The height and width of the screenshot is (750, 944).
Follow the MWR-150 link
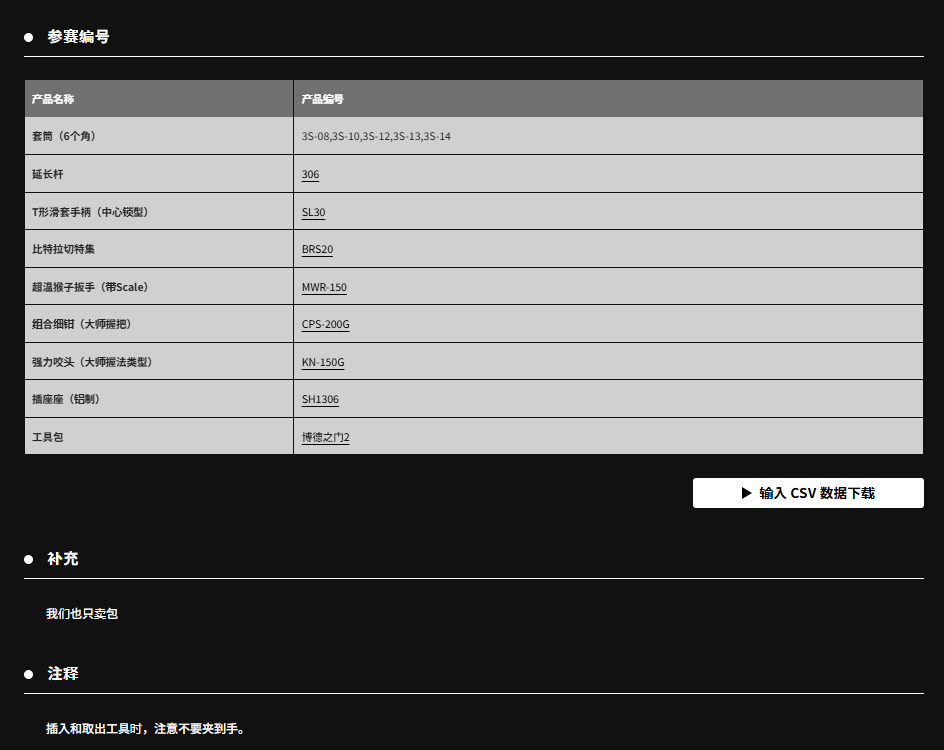click(324, 287)
